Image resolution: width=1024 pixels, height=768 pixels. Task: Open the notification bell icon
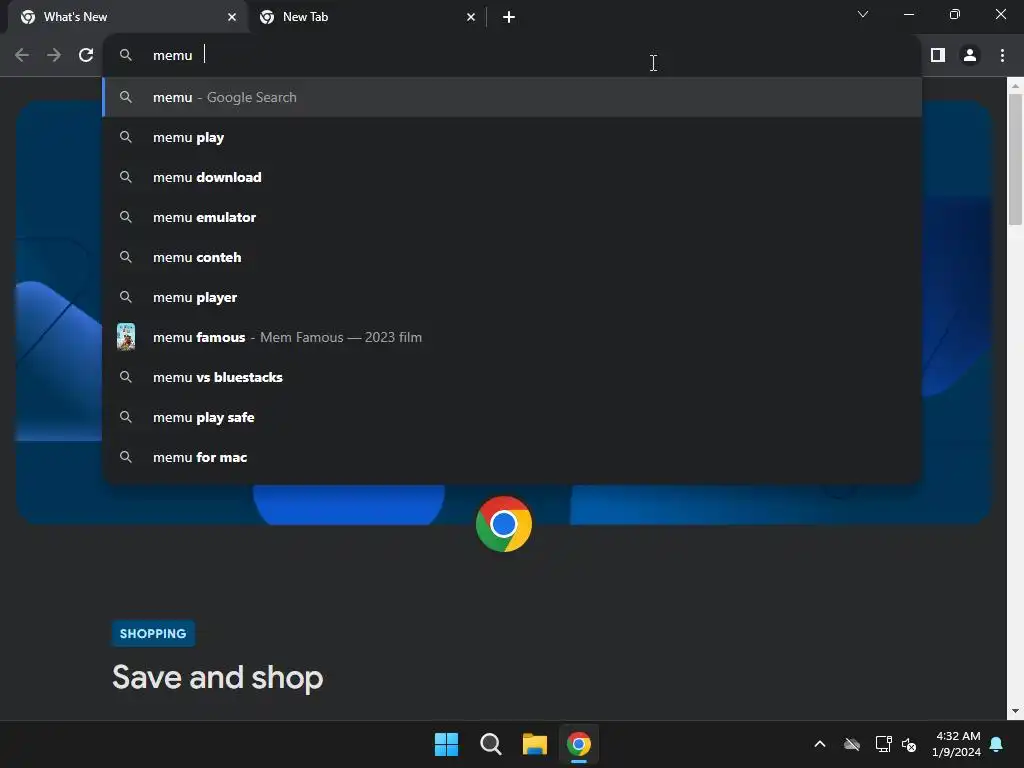[997, 744]
